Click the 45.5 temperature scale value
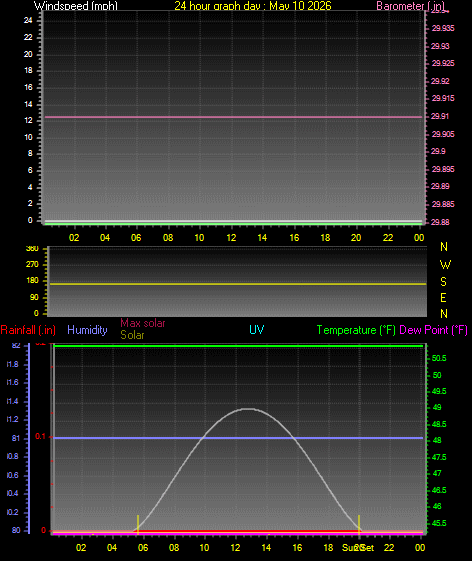472x561 pixels. click(439, 523)
